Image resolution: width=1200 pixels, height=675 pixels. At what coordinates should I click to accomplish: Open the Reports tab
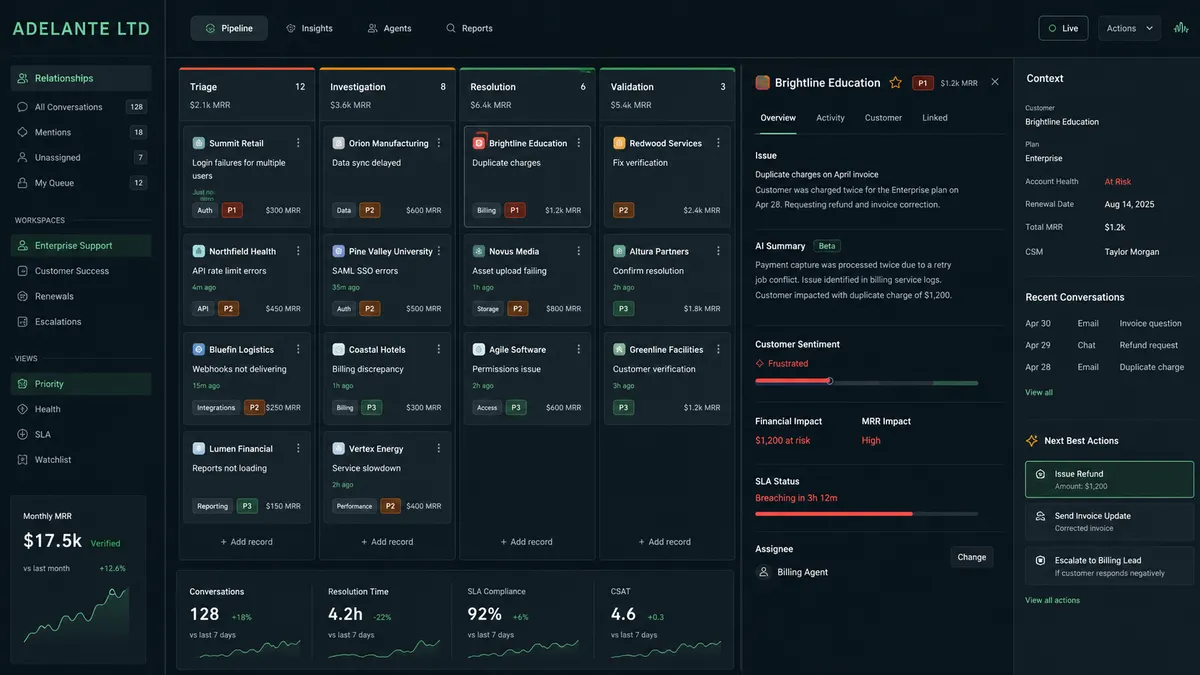(469, 28)
